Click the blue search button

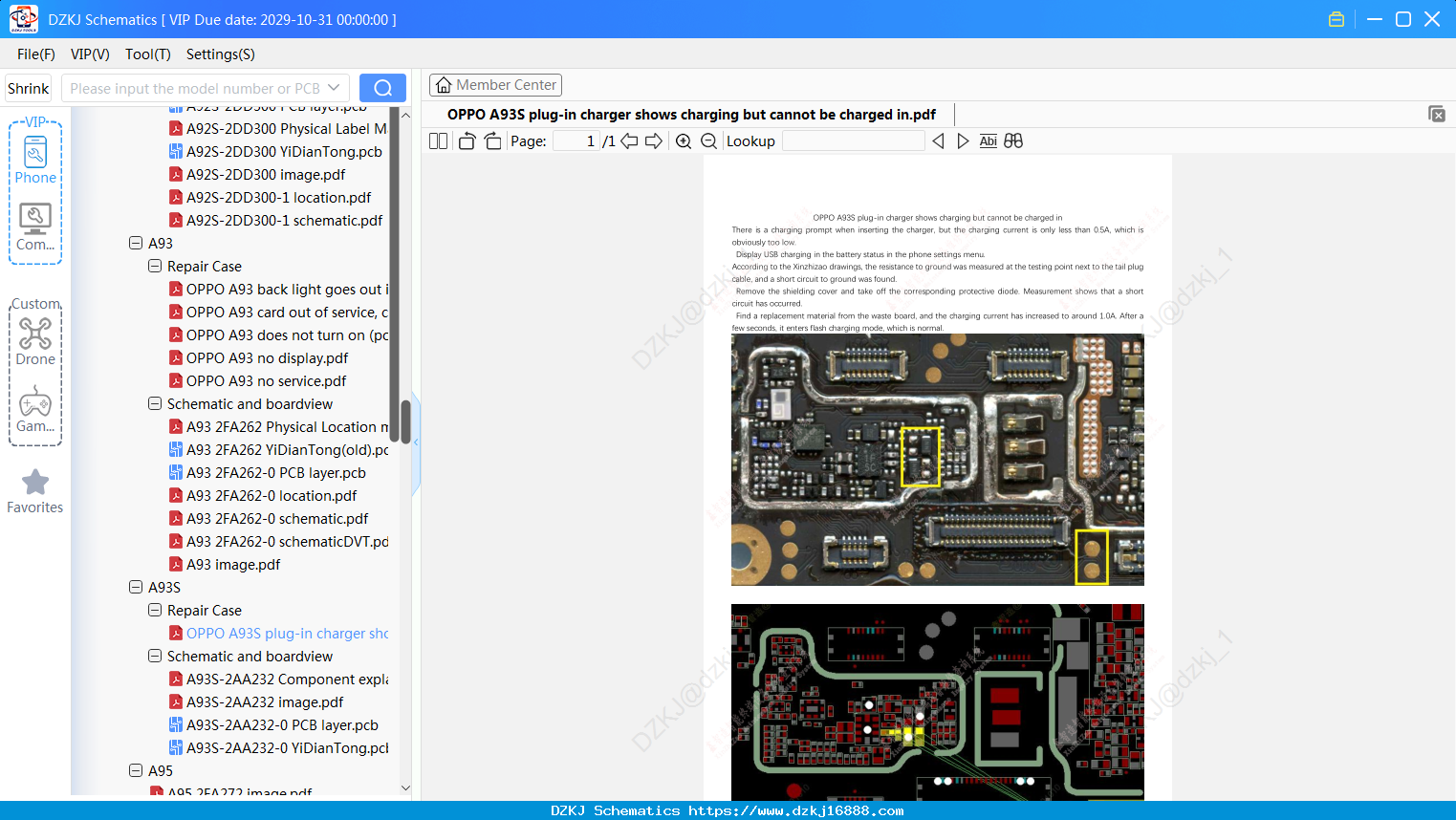tap(382, 88)
